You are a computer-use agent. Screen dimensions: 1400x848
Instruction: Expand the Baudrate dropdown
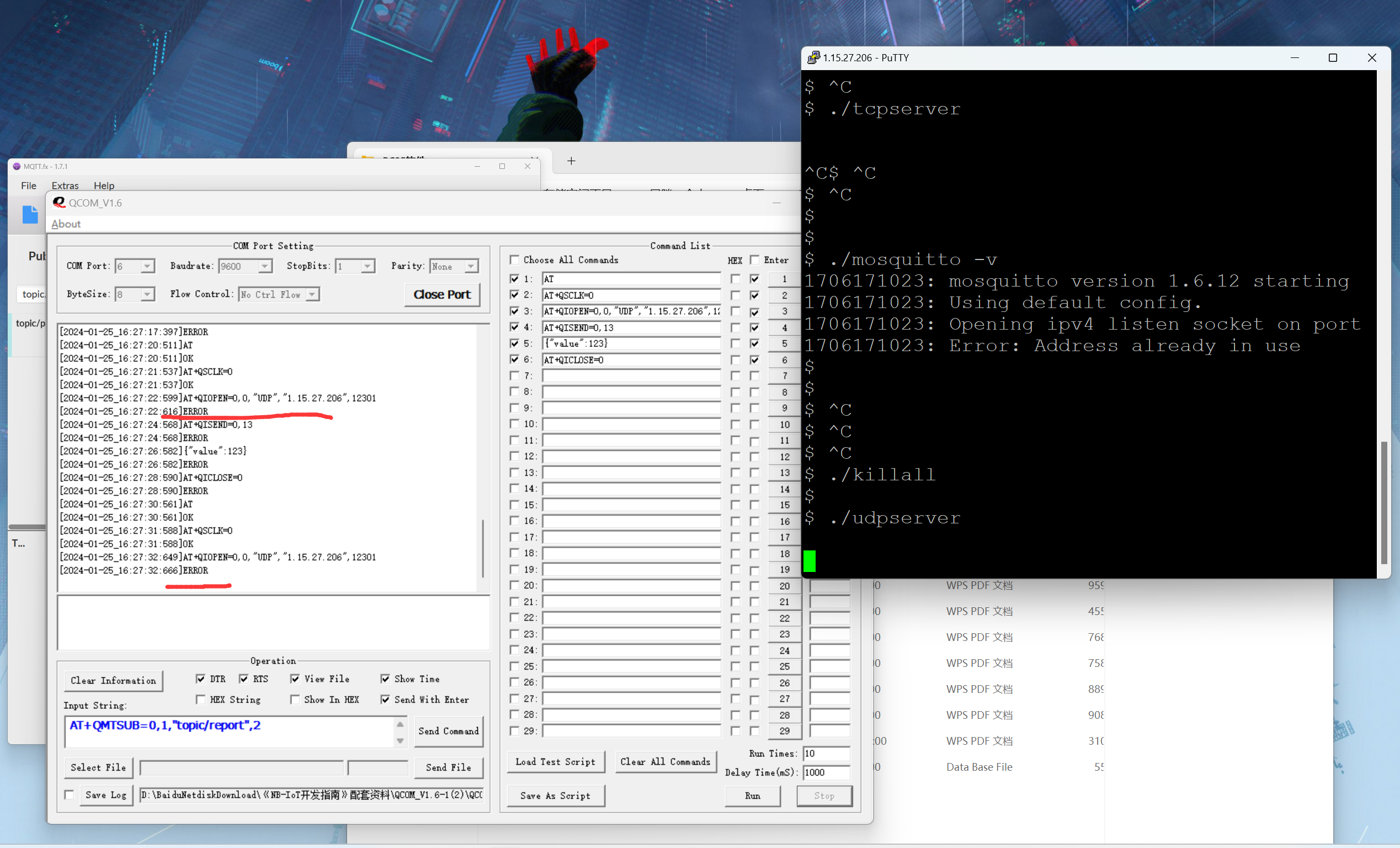[265, 266]
